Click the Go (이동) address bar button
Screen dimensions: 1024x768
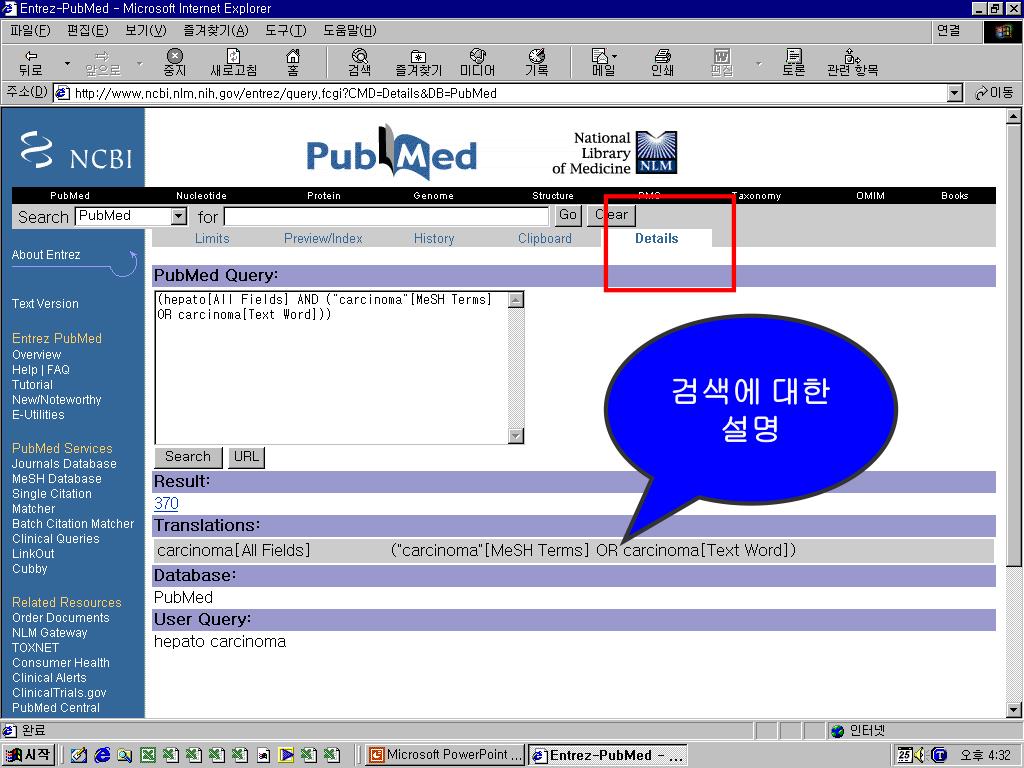pos(994,93)
